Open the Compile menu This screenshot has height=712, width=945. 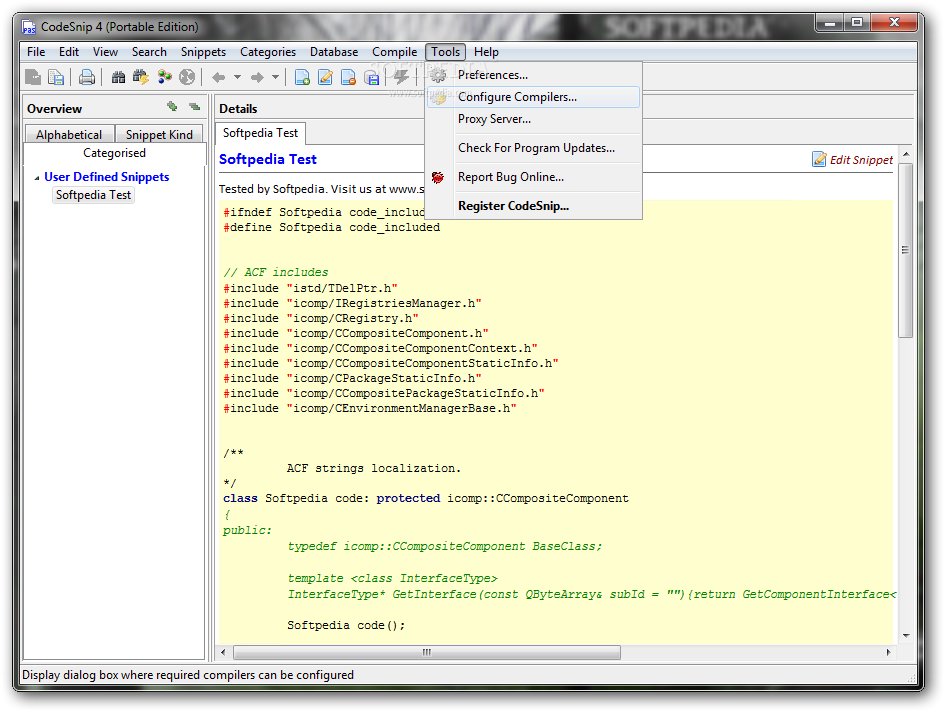tap(394, 52)
